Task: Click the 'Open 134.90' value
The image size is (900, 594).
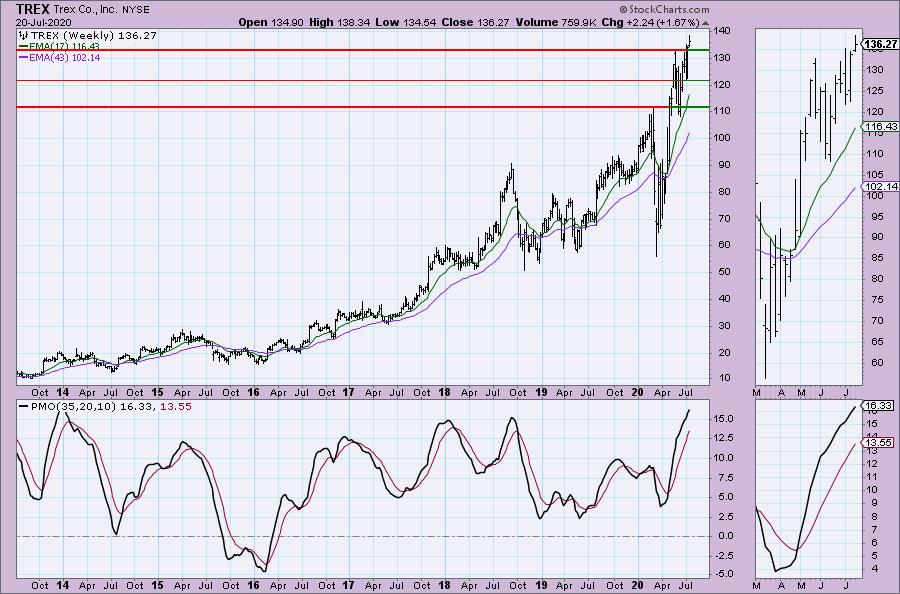Action: click(x=270, y=22)
